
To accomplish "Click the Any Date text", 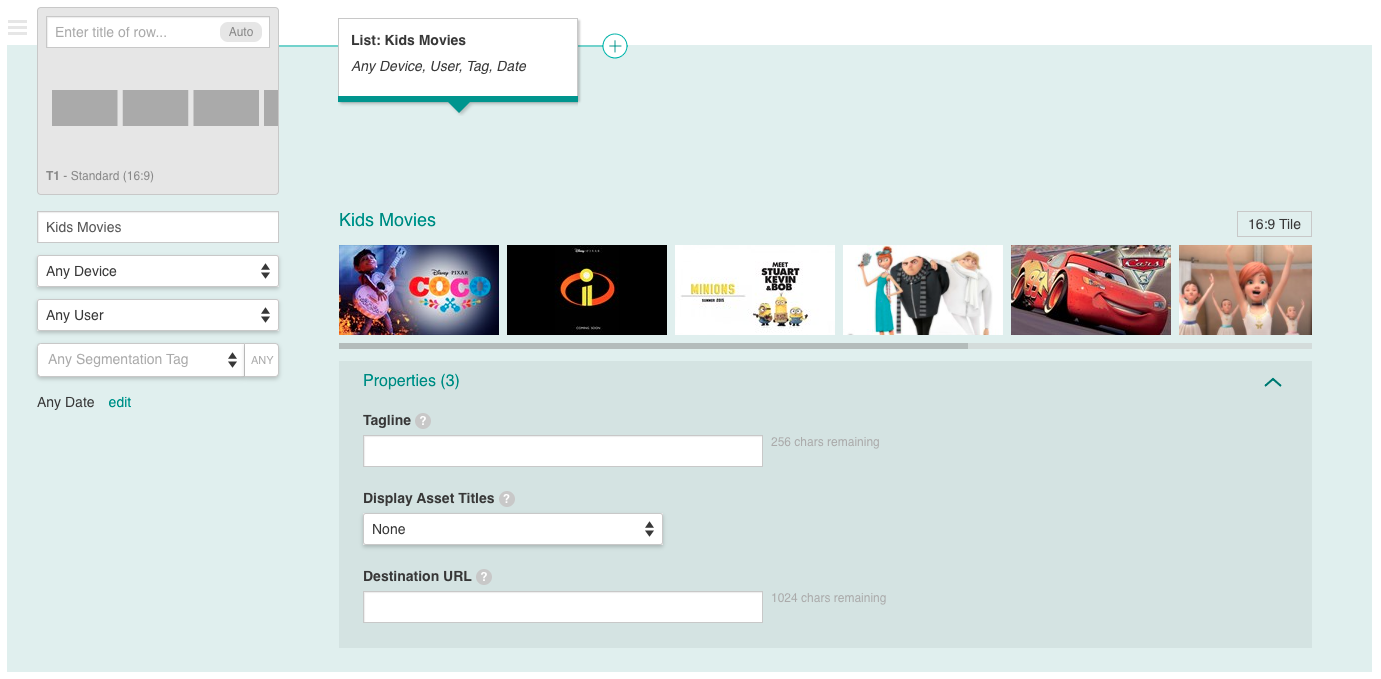I will tap(66, 402).
